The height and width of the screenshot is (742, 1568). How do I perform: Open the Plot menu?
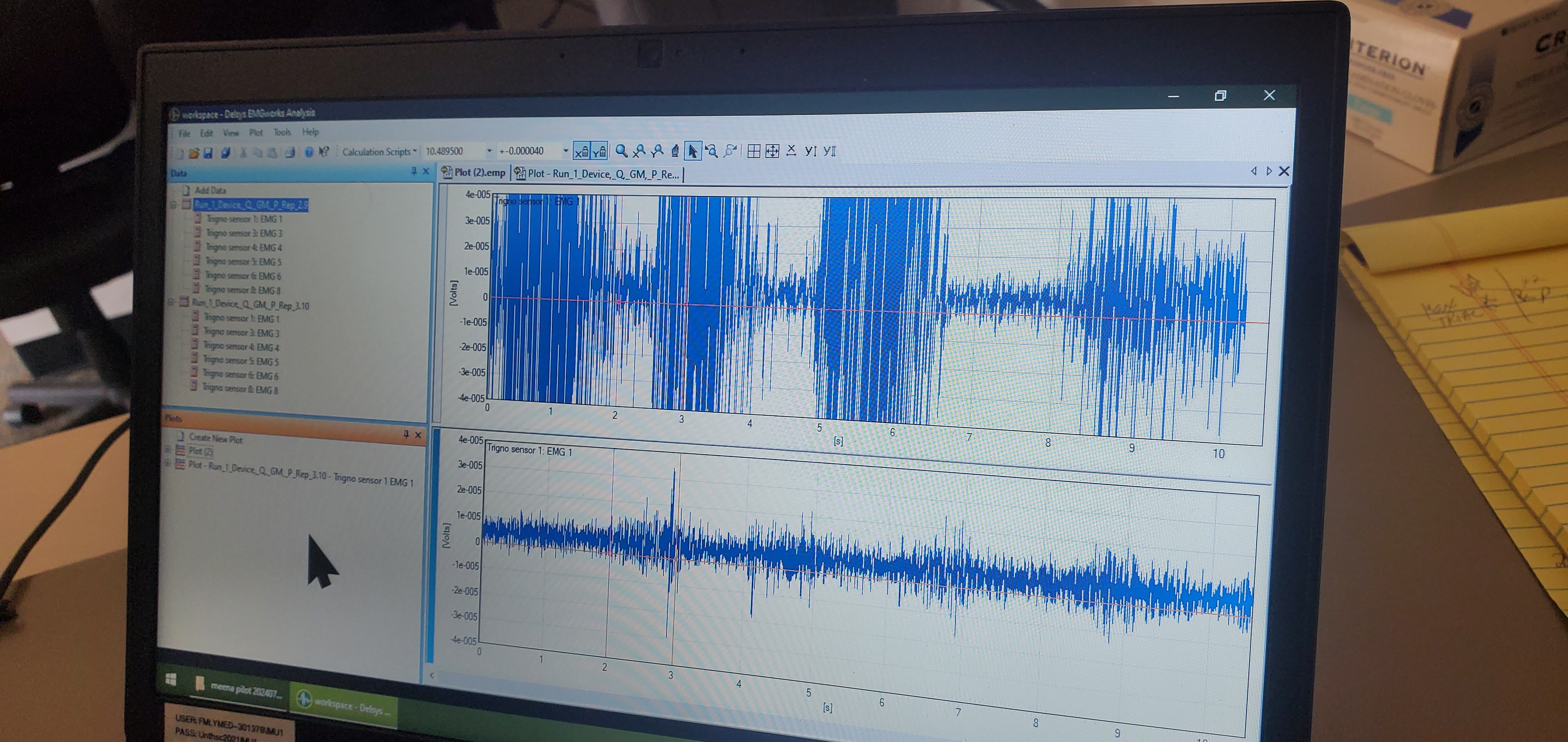tap(255, 132)
